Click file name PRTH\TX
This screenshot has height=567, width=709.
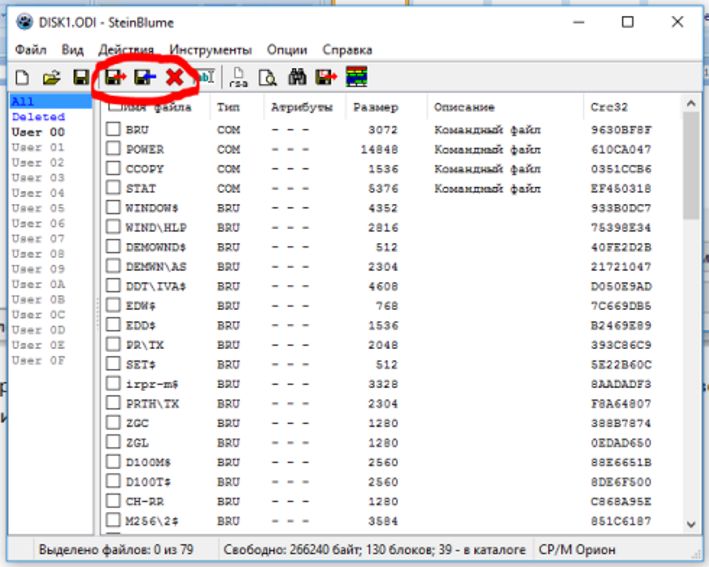coord(152,404)
